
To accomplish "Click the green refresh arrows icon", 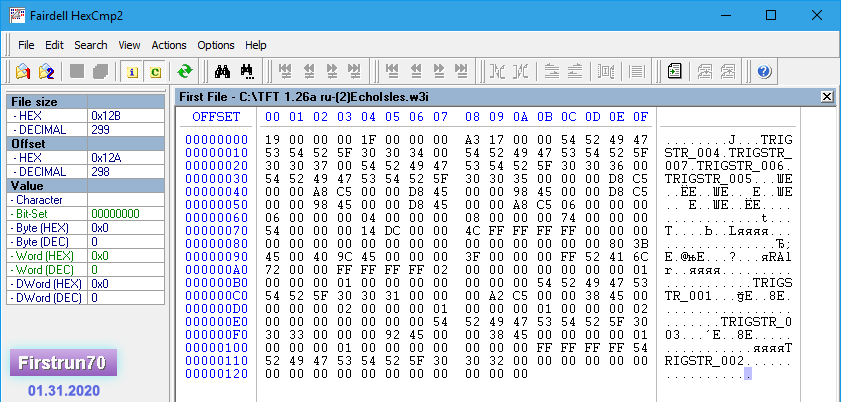I will click(185, 71).
